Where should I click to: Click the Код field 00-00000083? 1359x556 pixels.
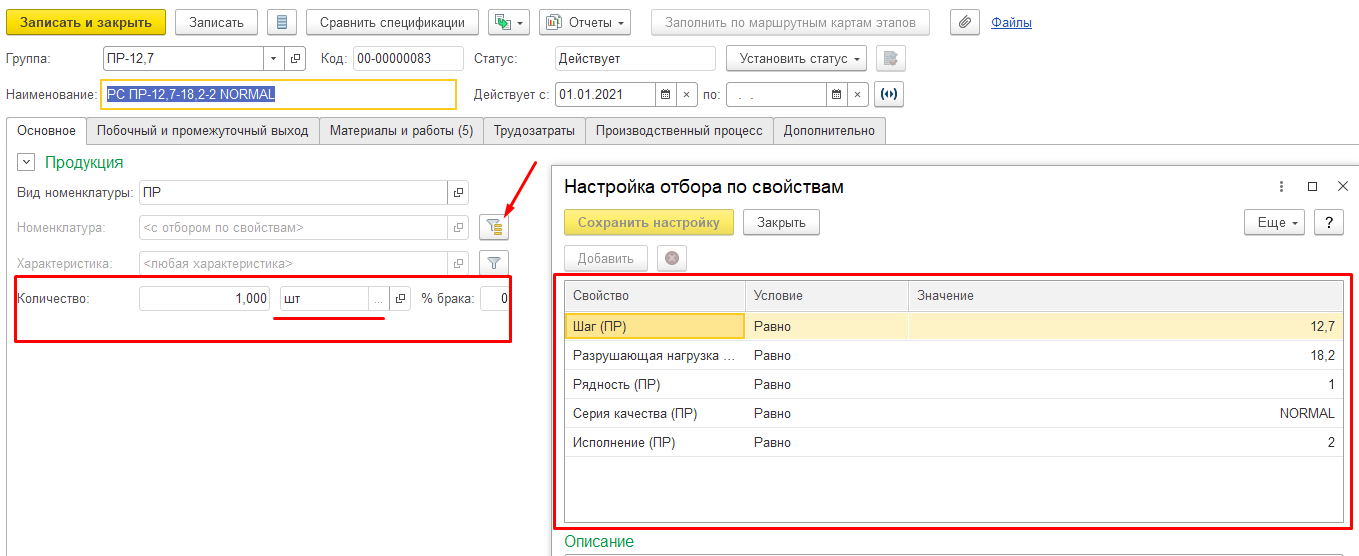[408, 59]
